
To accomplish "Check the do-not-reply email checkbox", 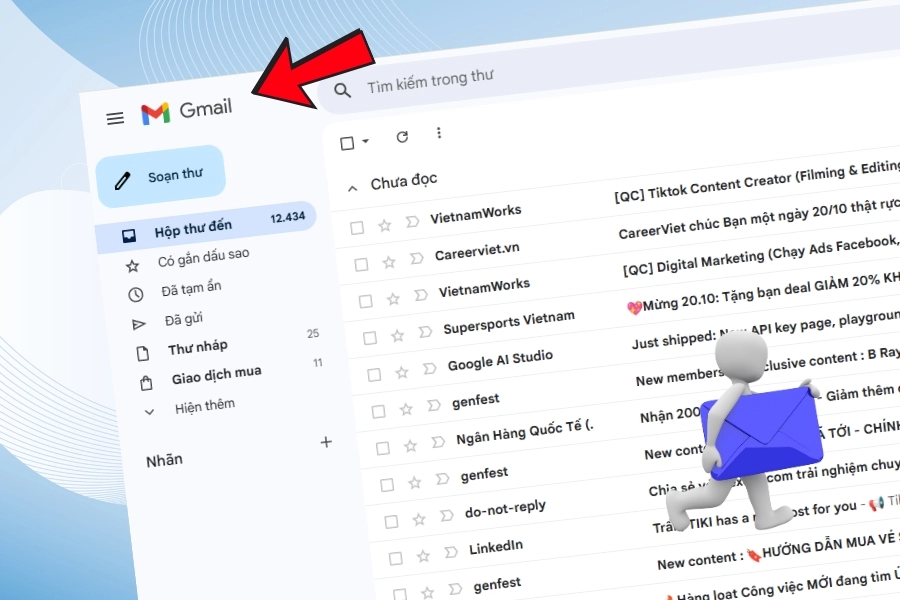I will [x=390, y=520].
